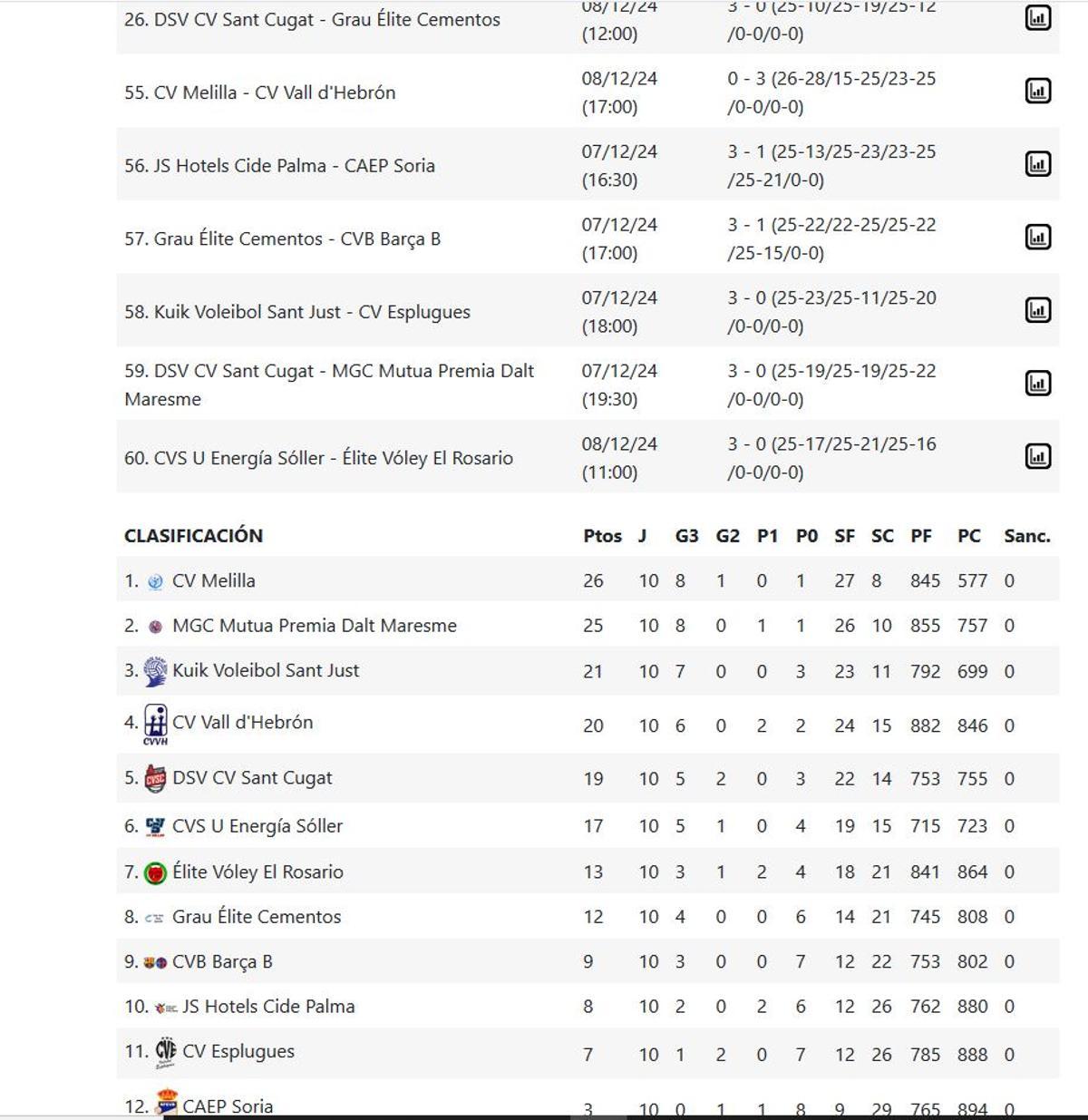Screen dimensions: 1088x1120
Task: Open the MGC Mutua Premia Dalt Maresme team page
Action: (313, 625)
